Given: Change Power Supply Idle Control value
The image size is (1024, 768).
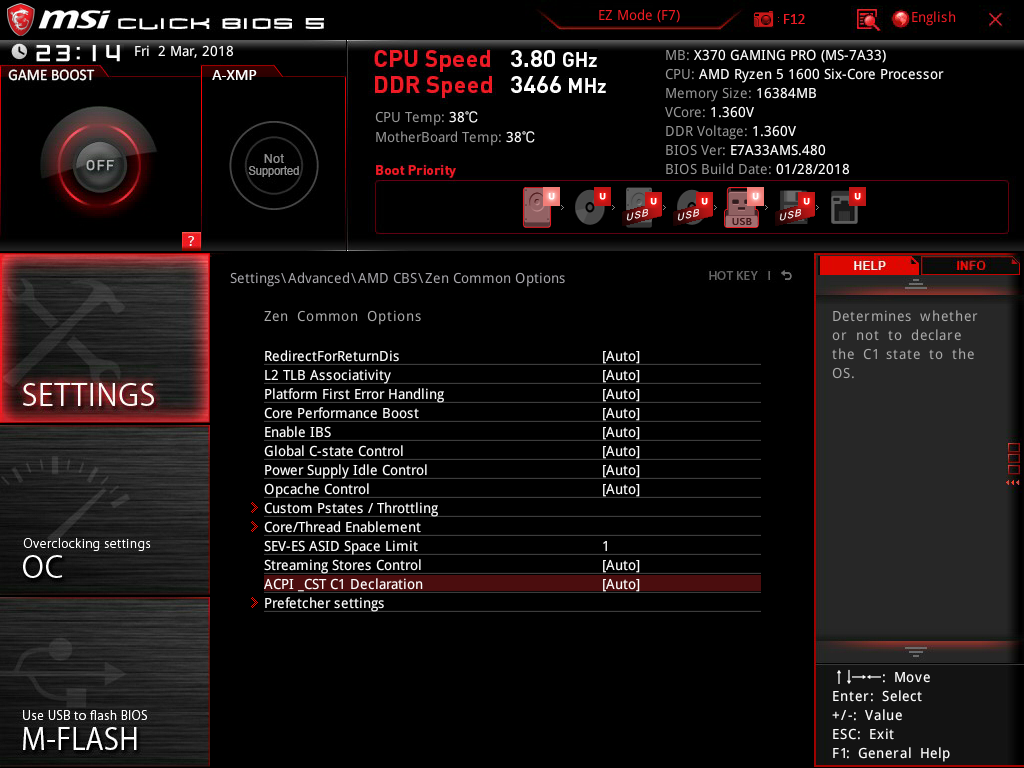Looking at the screenshot, I should point(620,470).
